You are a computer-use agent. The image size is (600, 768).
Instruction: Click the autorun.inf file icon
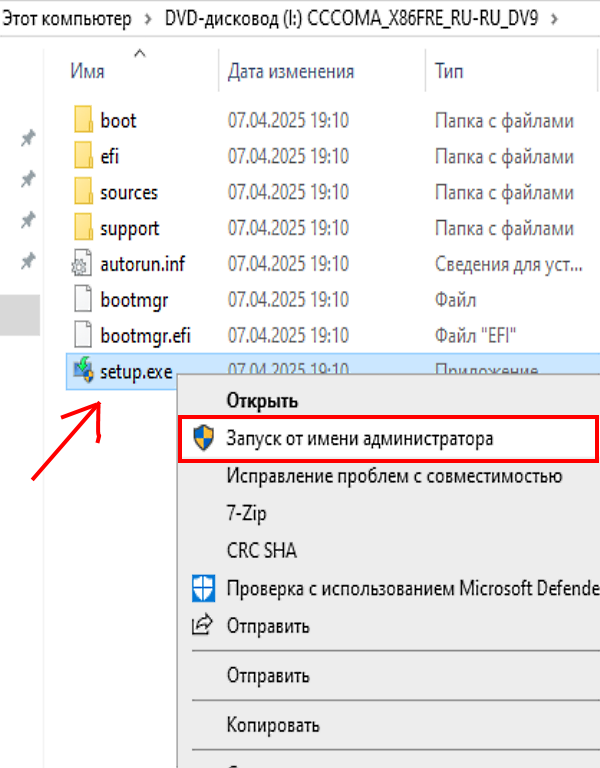coord(82,264)
